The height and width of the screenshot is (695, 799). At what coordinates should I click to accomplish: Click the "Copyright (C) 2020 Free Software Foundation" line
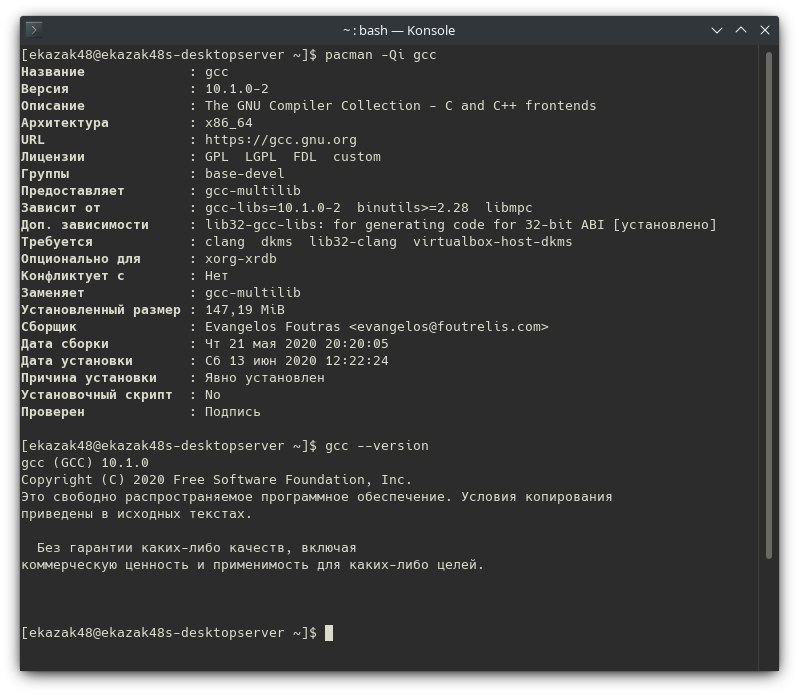(x=216, y=480)
